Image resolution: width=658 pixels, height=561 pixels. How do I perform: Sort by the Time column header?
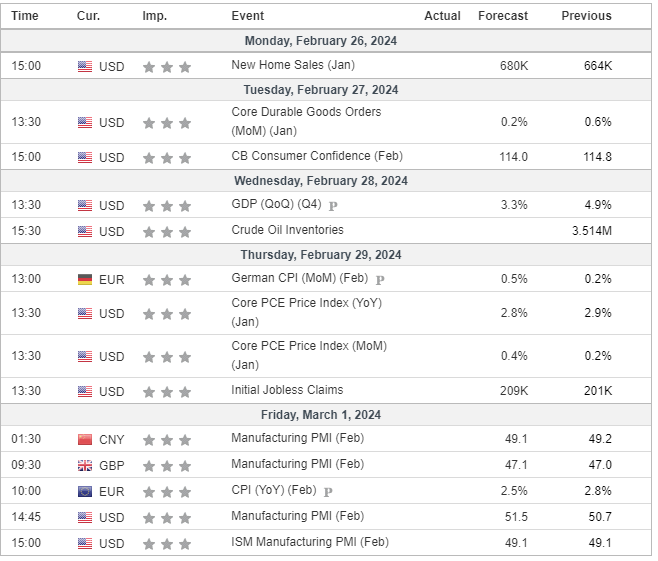tap(25, 15)
